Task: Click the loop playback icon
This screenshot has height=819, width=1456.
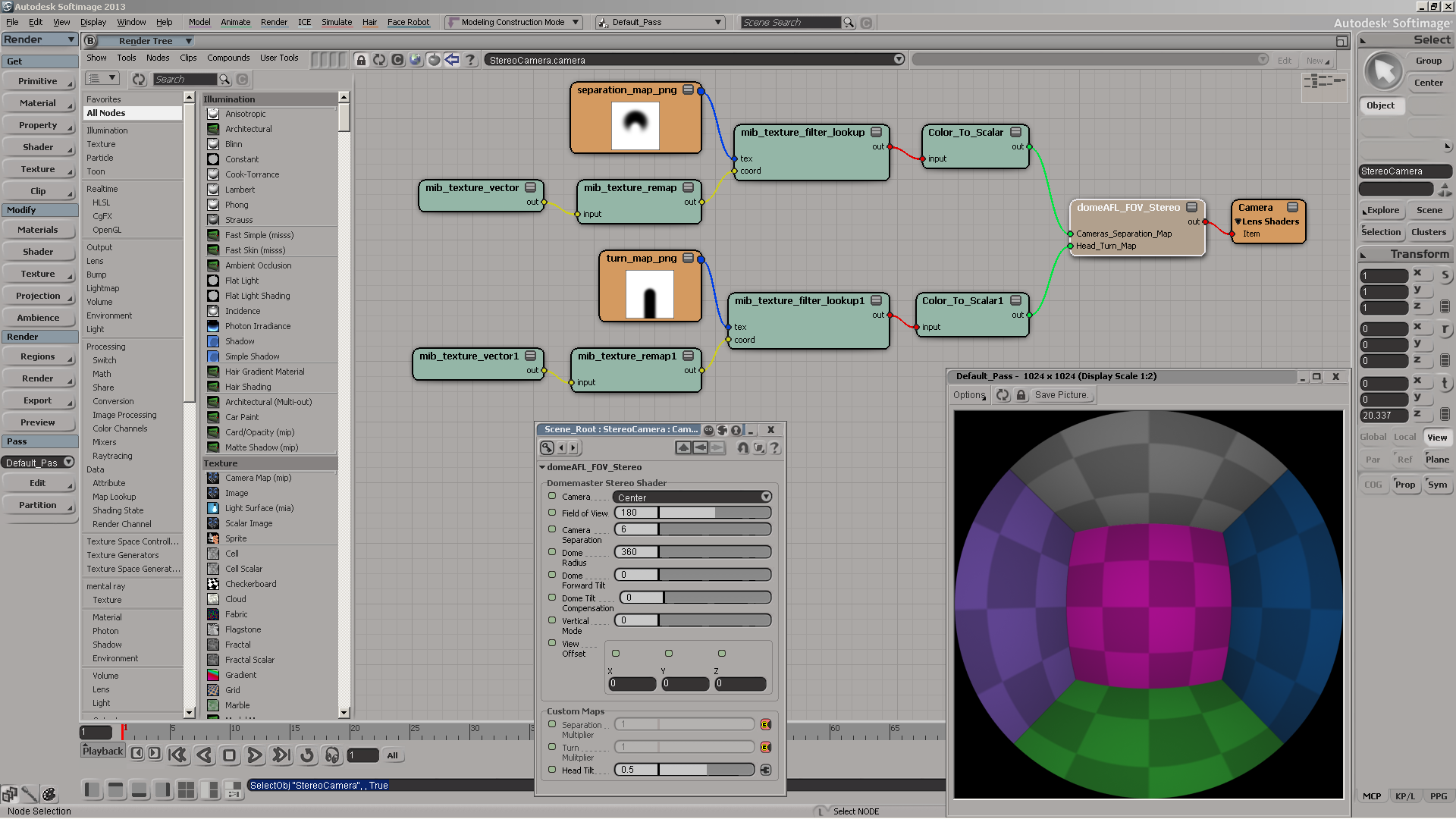Action: pyautogui.click(x=307, y=755)
